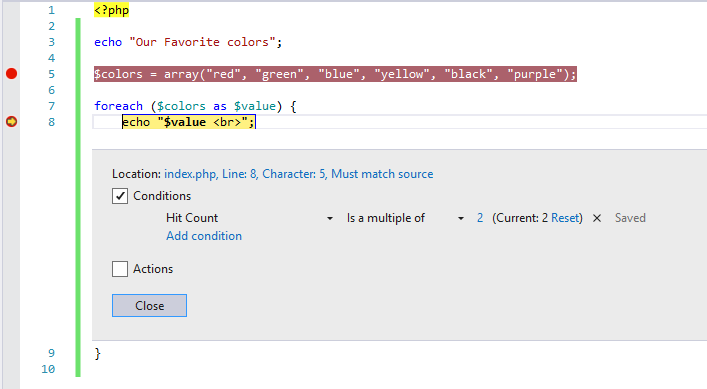Image resolution: width=707 pixels, height=389 pixels.
Task: Click the "Our Favorite colors" string
Action: point(202,42)
